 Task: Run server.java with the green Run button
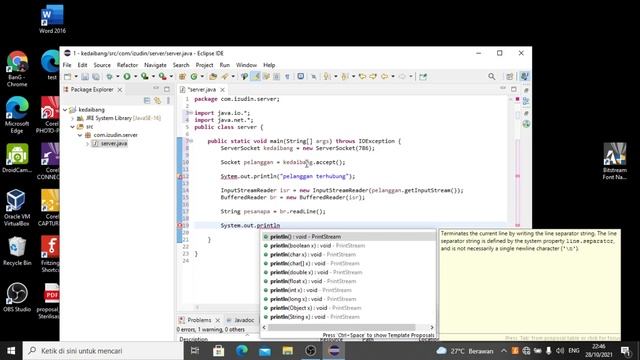point(127,76)
